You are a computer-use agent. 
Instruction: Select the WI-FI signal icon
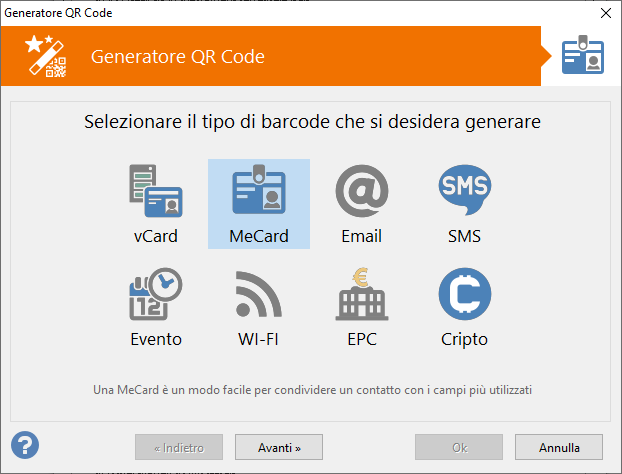point(258,295)
